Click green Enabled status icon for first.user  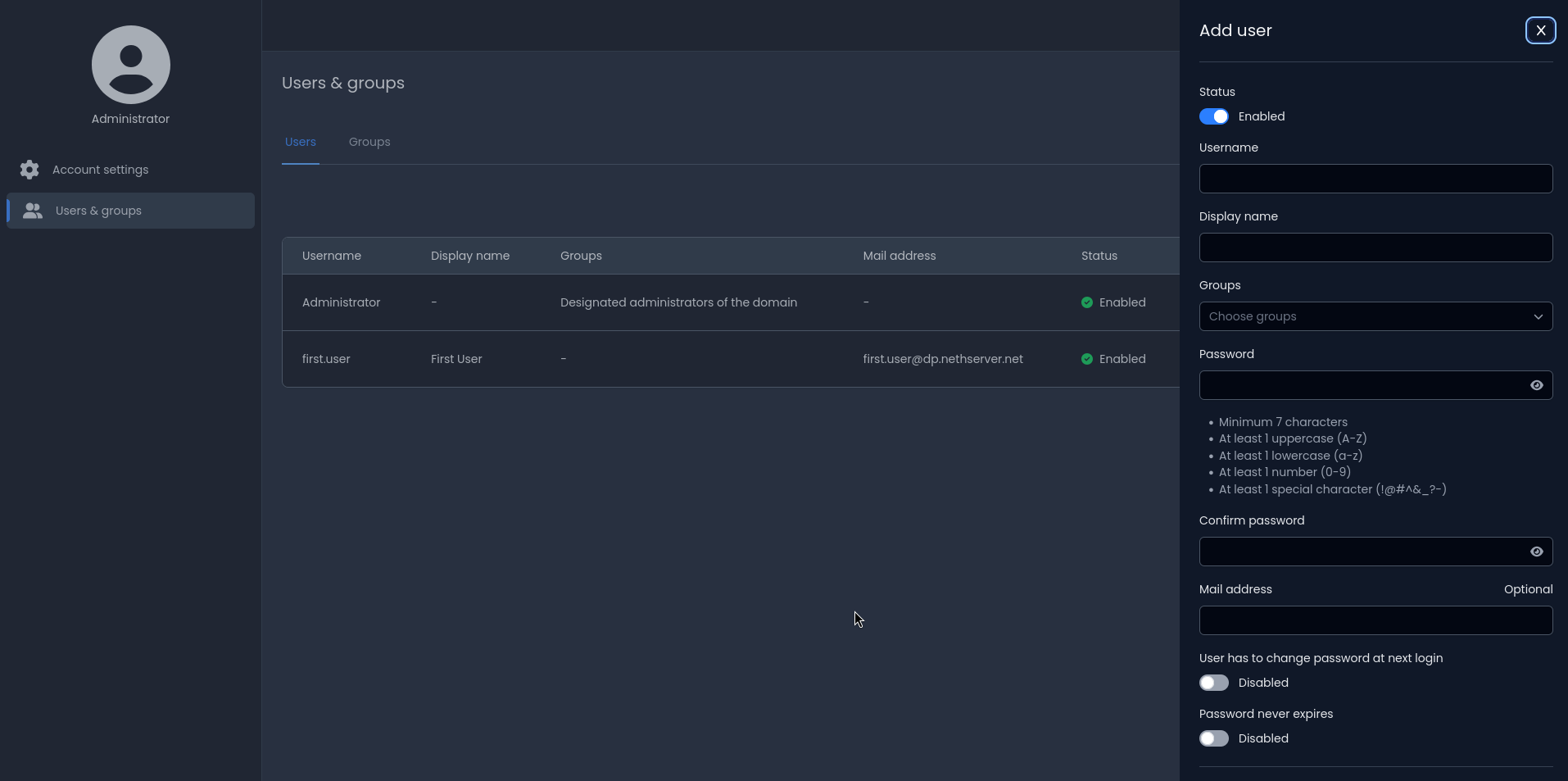click(1086, 359)
